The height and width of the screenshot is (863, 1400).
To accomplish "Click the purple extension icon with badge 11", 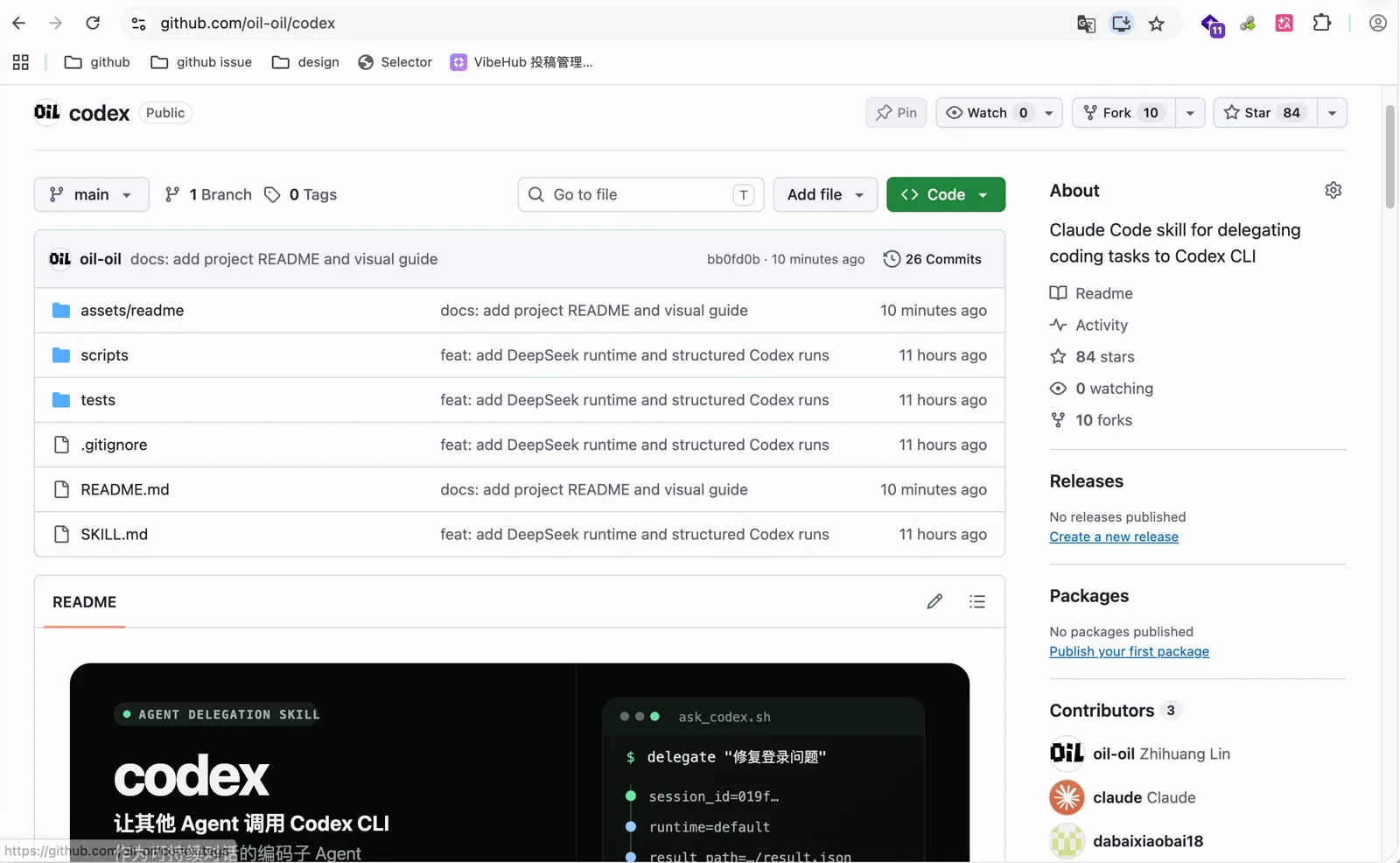I will coord(1213,25).
